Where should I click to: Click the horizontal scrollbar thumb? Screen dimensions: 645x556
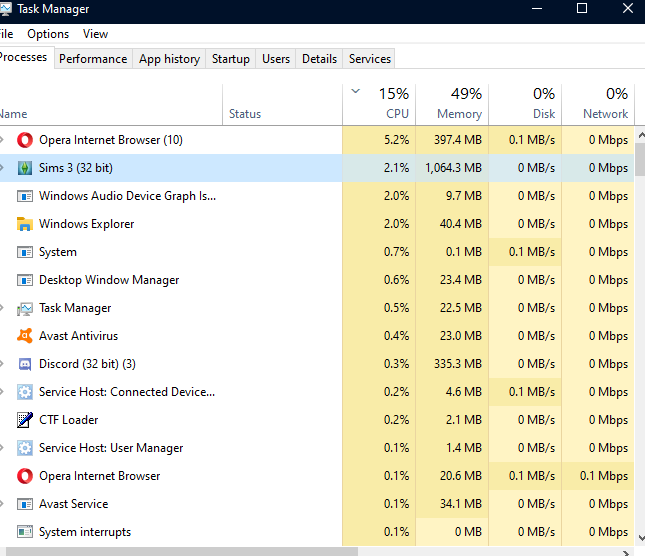click(181, 551)
